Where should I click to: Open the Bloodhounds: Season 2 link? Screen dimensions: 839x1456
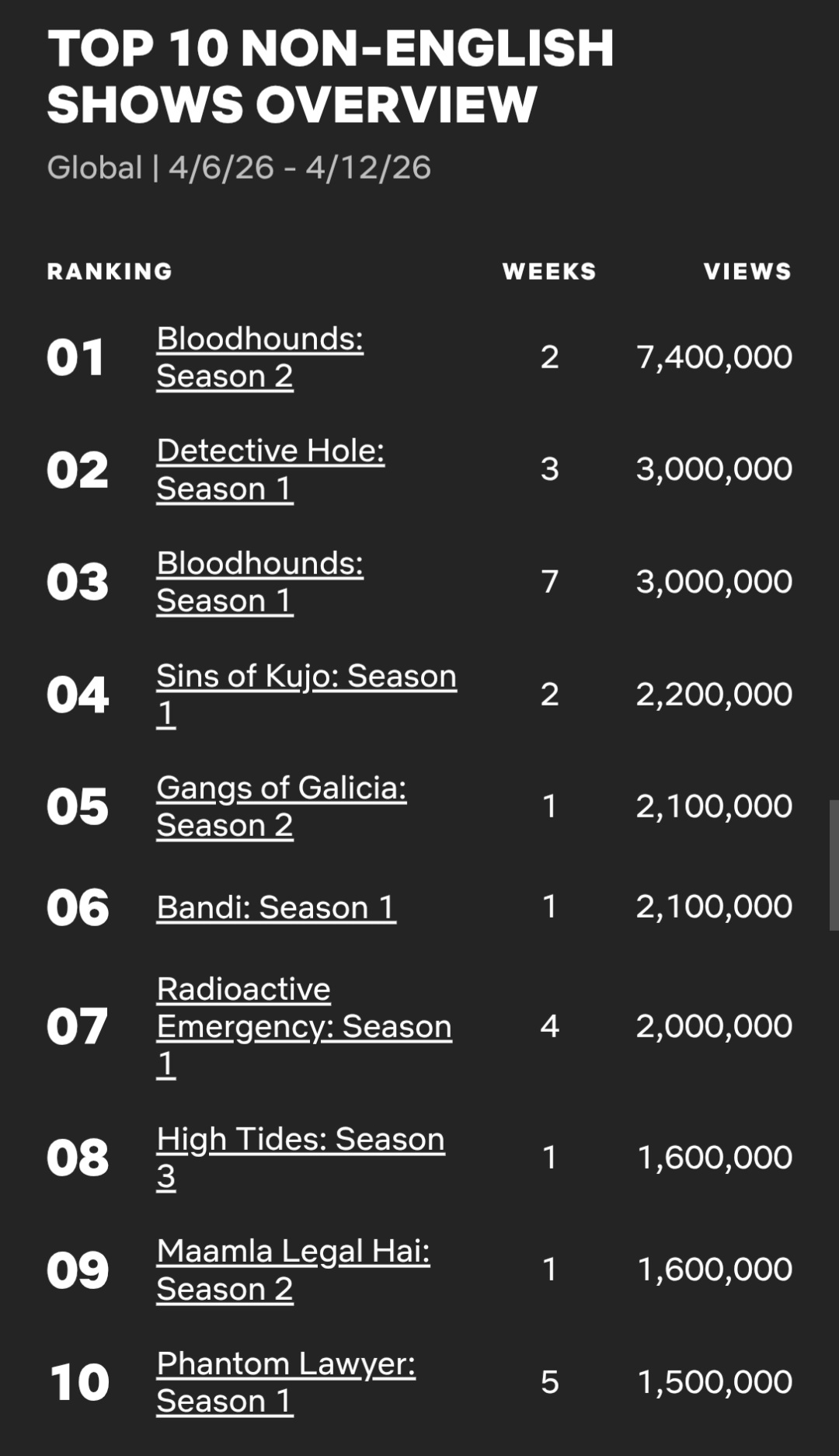[x=259, y=357]
